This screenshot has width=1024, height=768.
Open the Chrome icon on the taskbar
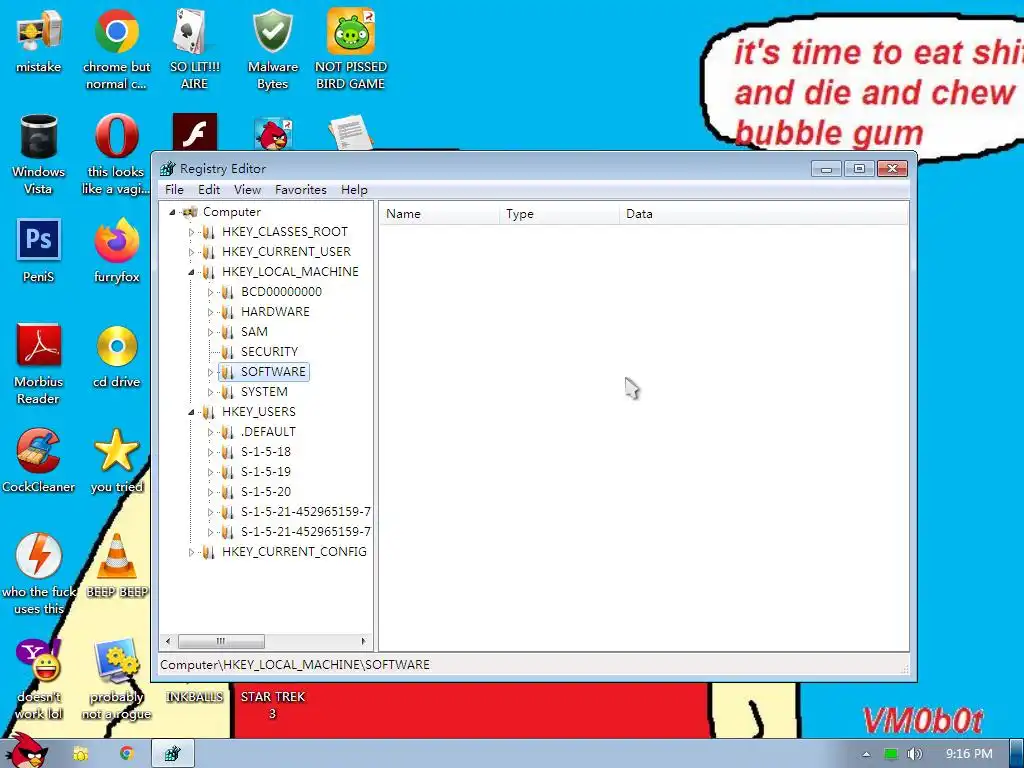(127, 754)
